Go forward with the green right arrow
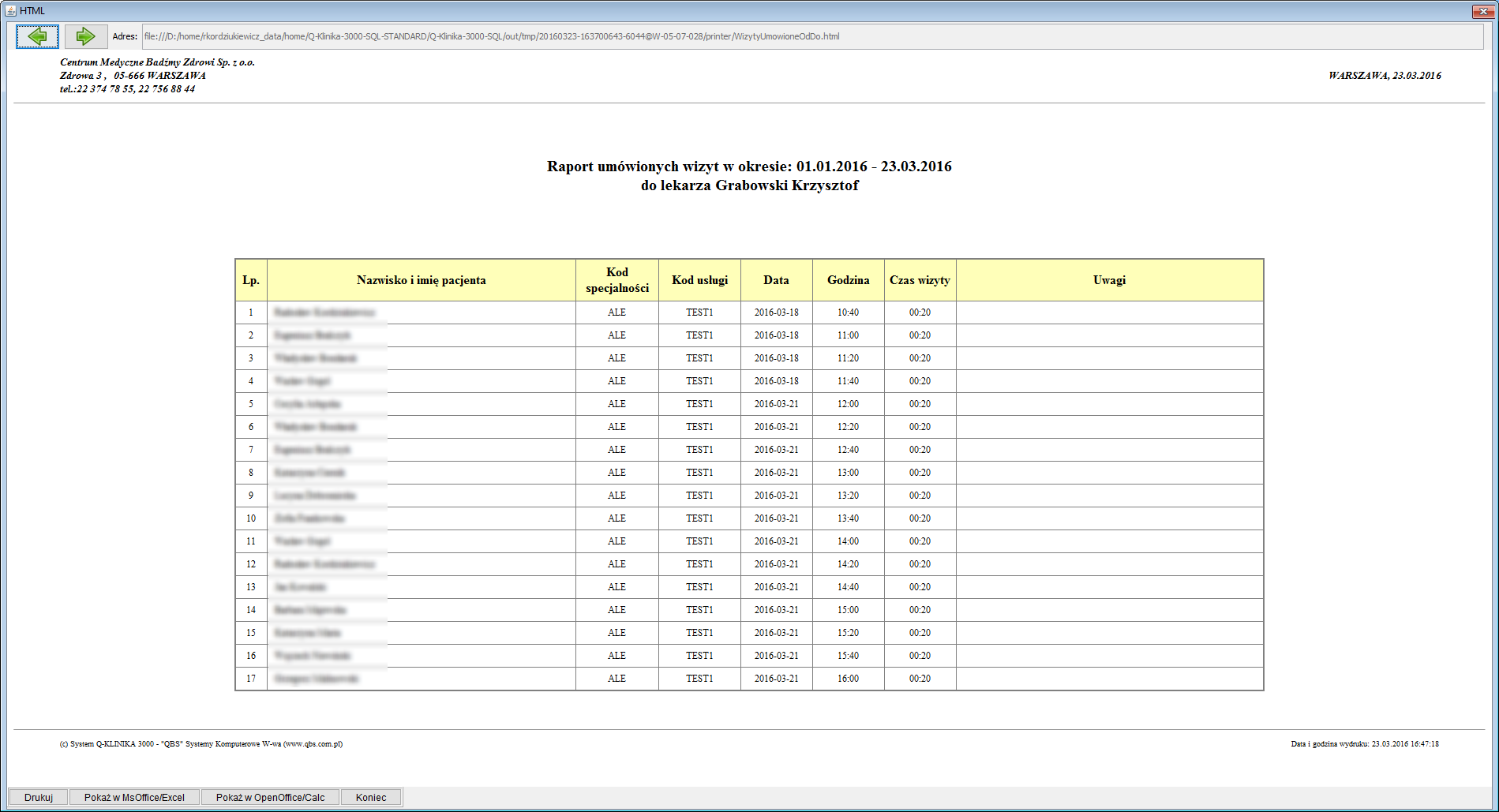 (x=85, y=36)
